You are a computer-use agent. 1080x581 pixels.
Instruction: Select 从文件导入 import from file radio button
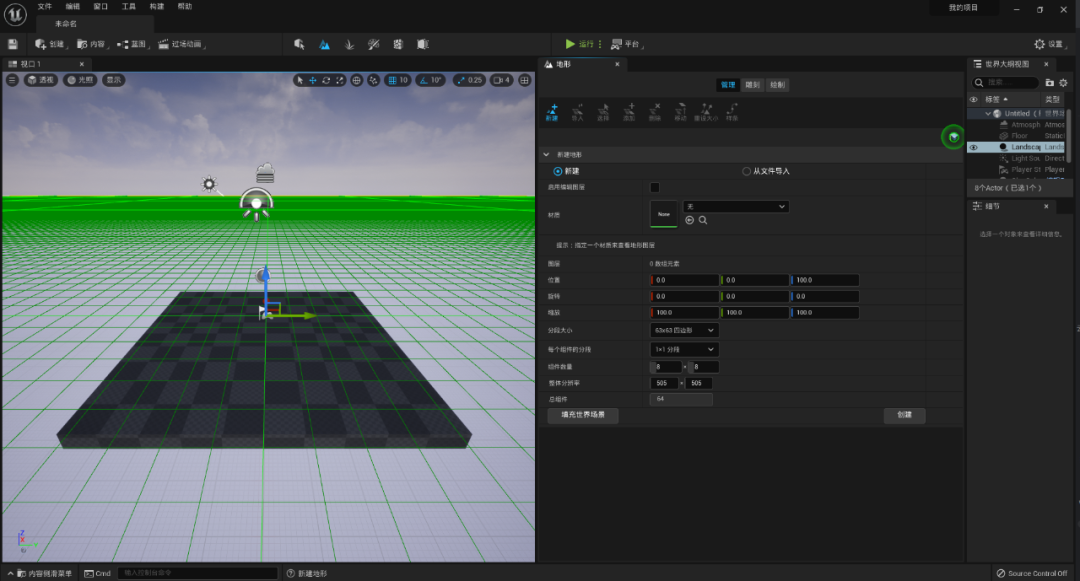point(746,171)
